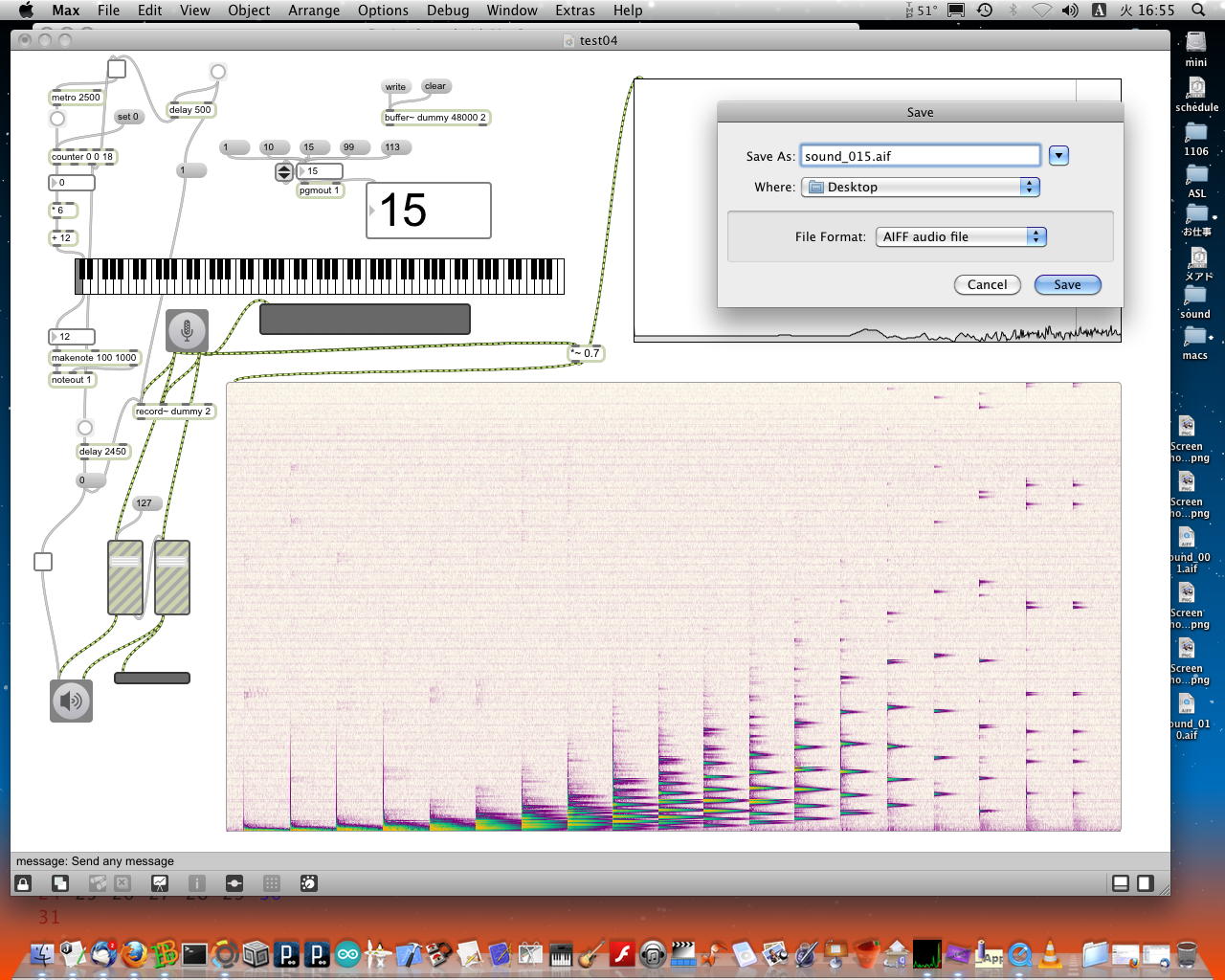1225x980 pixels.
Task: Click the piano keyboard object
Action: coord(320,277)
